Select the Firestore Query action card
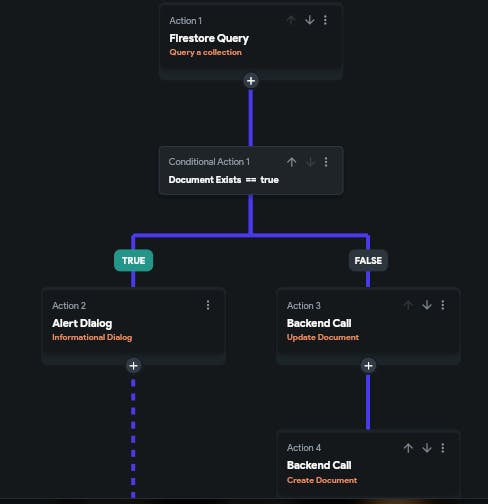This screenshot has height=504, width=488. (251, 41)
